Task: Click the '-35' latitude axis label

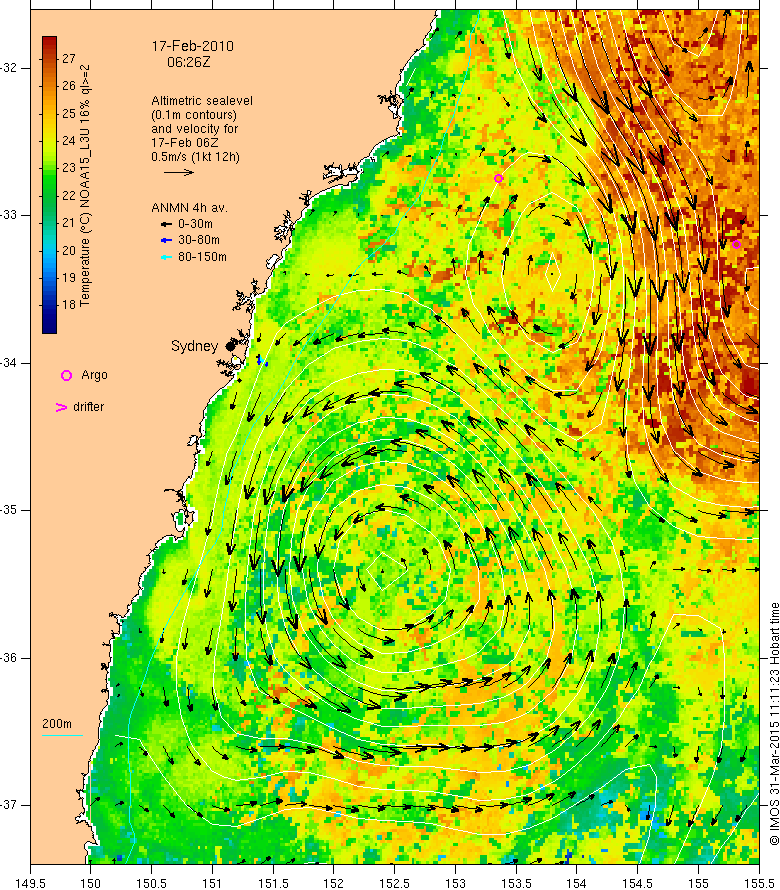Action: (x=9, y=510)
